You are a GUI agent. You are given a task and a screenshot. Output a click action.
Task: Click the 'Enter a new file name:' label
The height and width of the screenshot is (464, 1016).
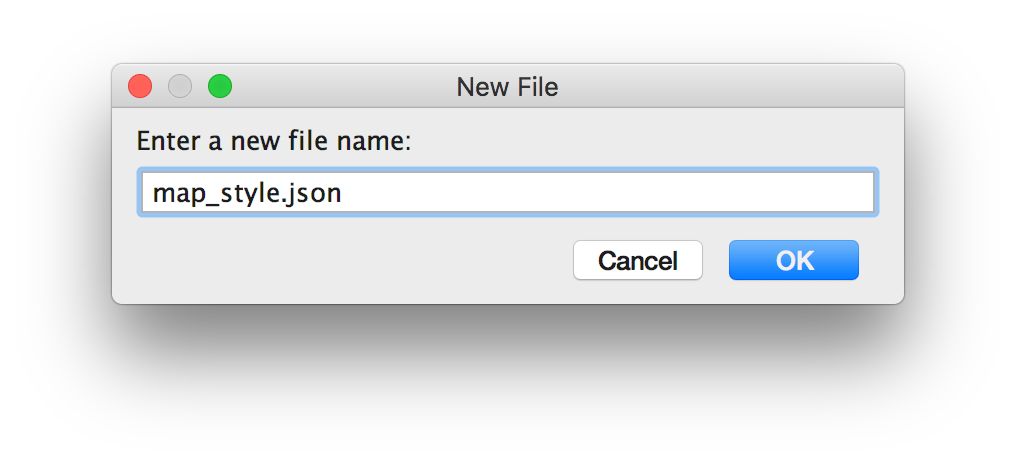[274, 142]
